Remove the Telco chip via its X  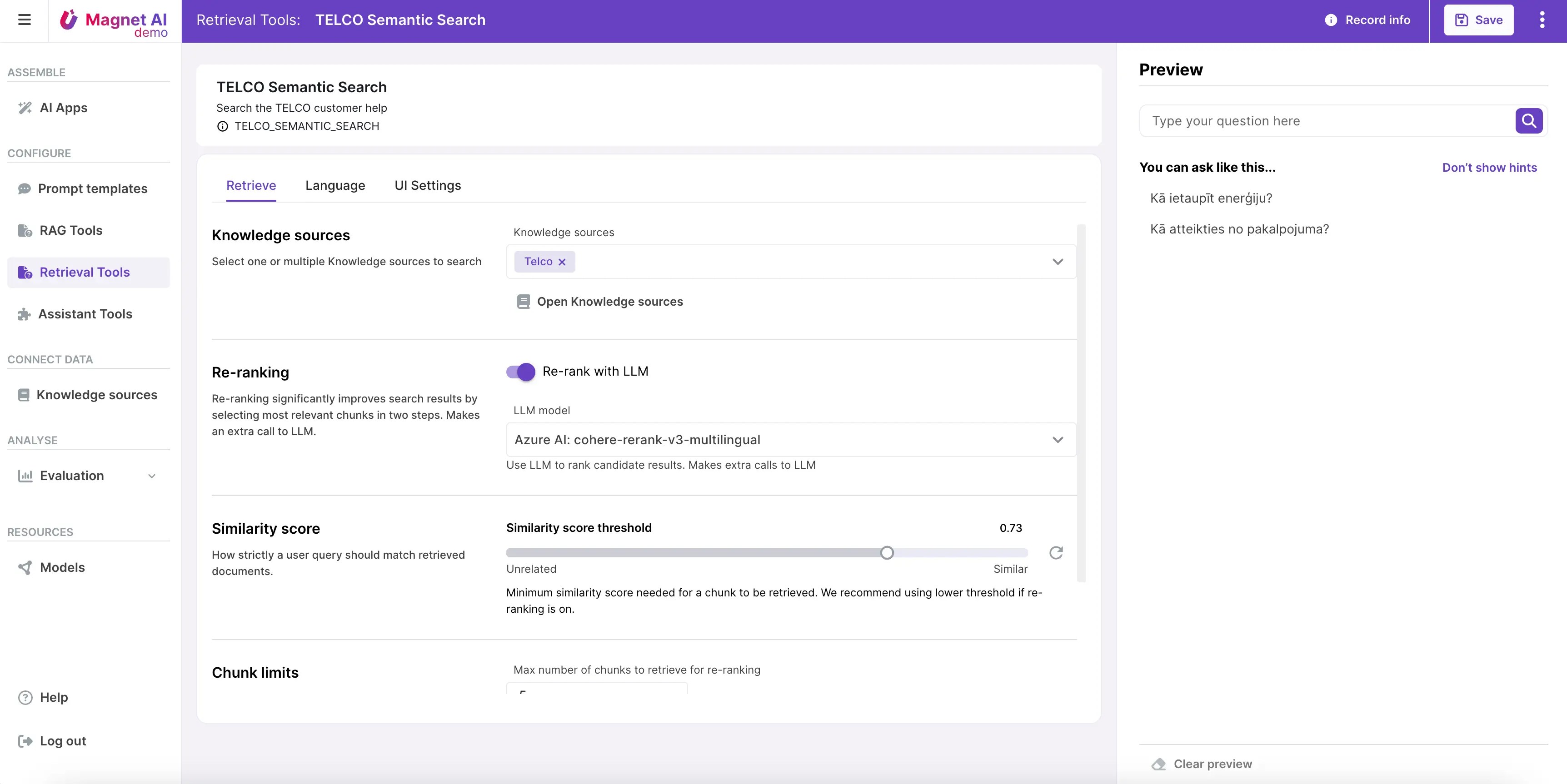(x=562, y=262)
